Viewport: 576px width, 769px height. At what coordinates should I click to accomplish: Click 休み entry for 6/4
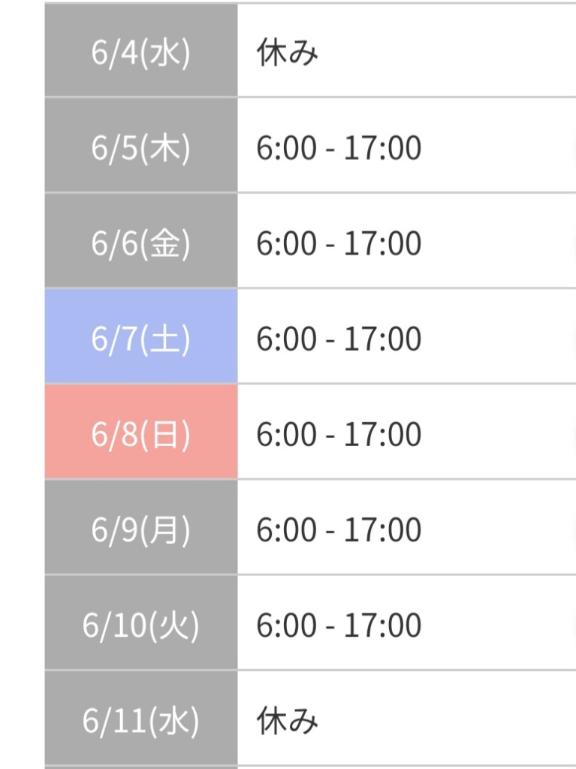(x=288, y=52)
